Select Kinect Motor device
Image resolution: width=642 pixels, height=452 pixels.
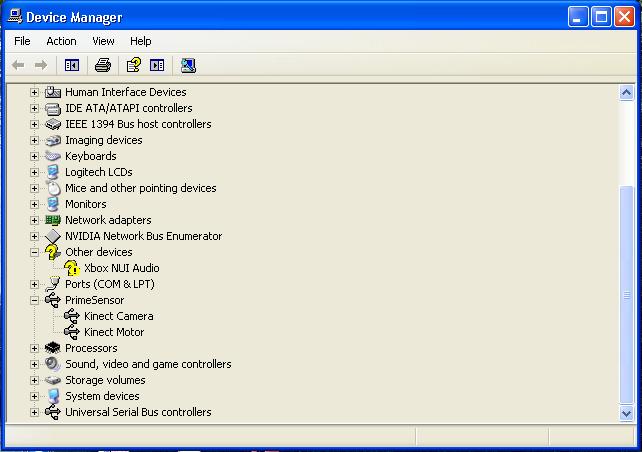pyautogui.click(x=114, y=332)
